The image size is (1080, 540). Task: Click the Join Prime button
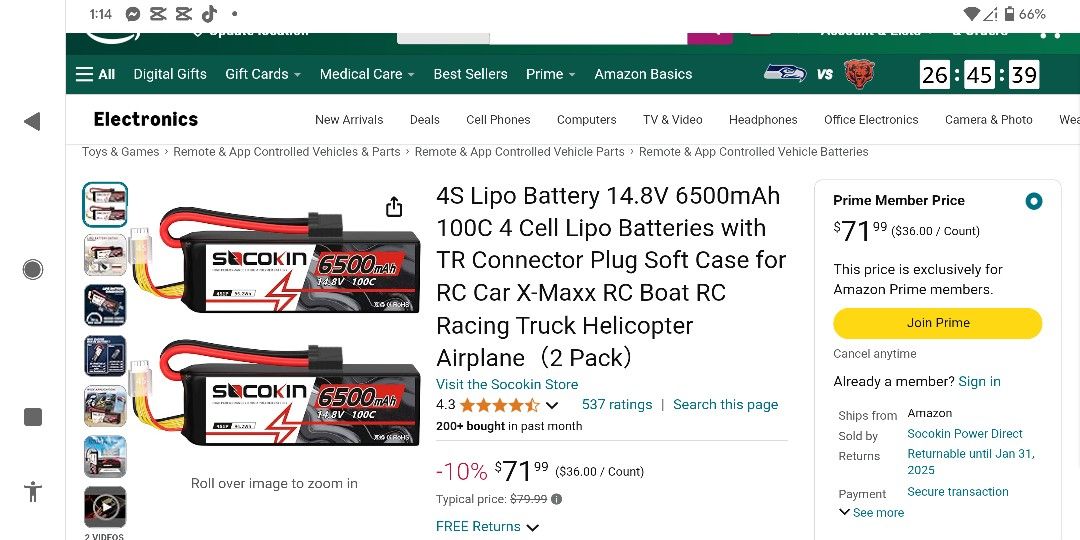point(937,323)
